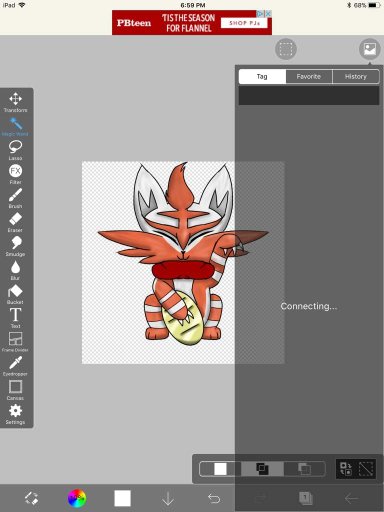Activate the Blur tool
Viewport: 384px width, 512px height.
15,270
